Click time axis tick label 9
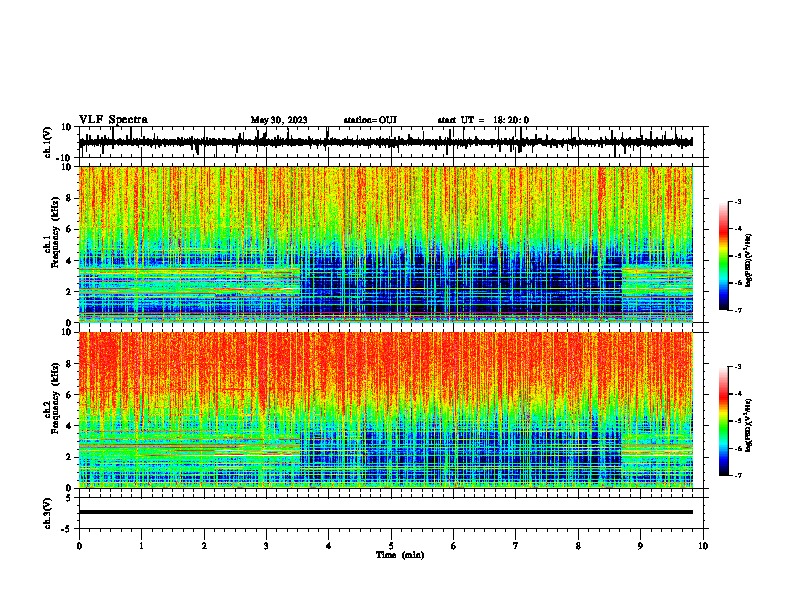Viewport: 792px width, 612px height. point(640,546)
